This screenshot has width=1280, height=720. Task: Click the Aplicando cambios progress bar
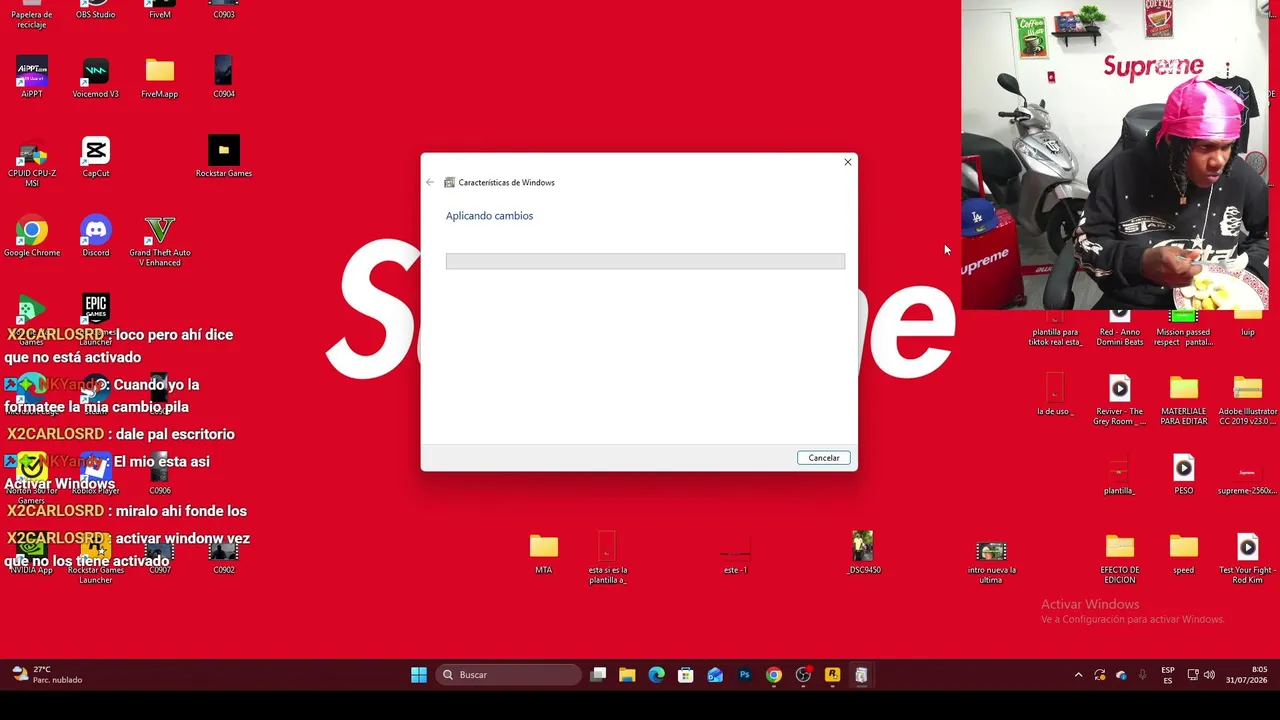(645, 261)
